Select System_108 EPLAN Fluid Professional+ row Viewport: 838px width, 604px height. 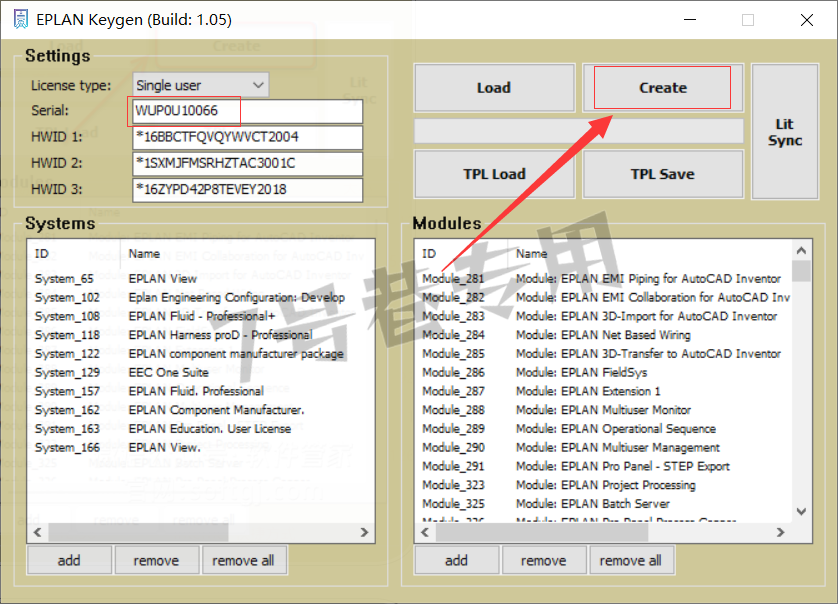click(201, 316)
